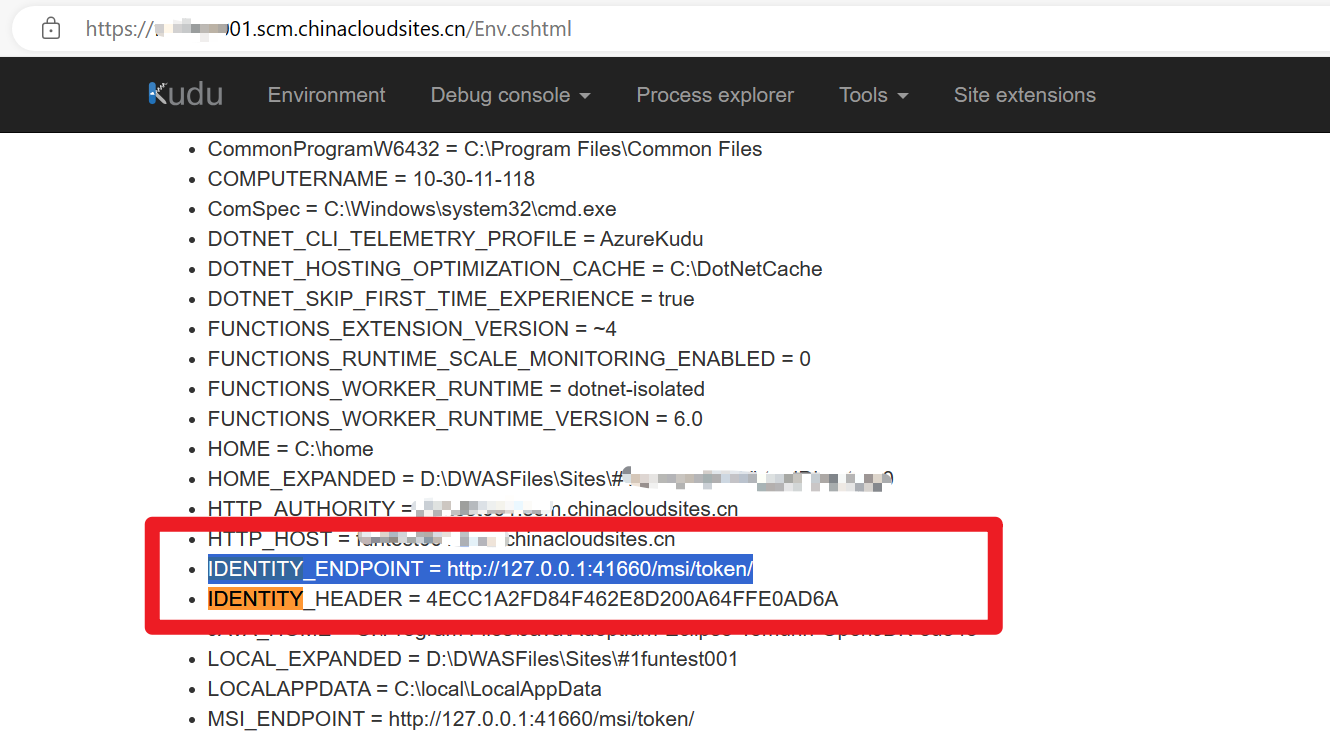This screenshot has height=737, width=1330.
Task: Click the Kudu logo icon
Action: (185, 94)
